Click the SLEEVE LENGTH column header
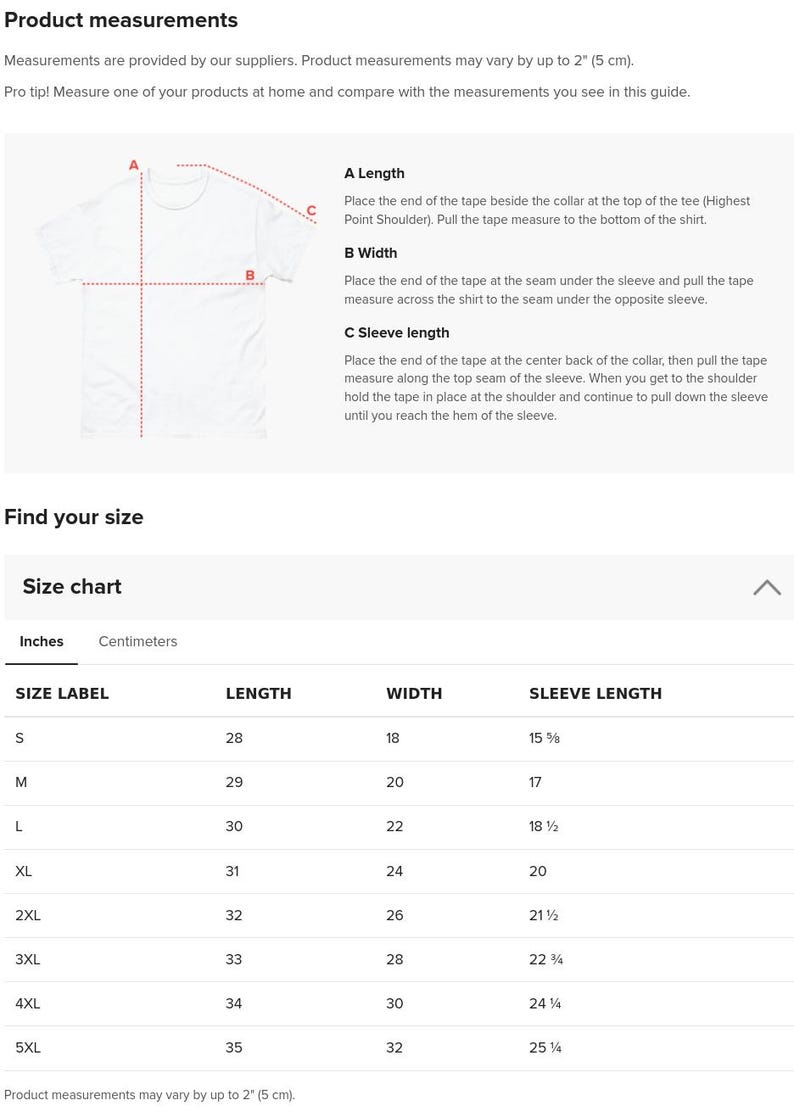The width and height of the screenshot is (794, 1117). click(595, 693)
